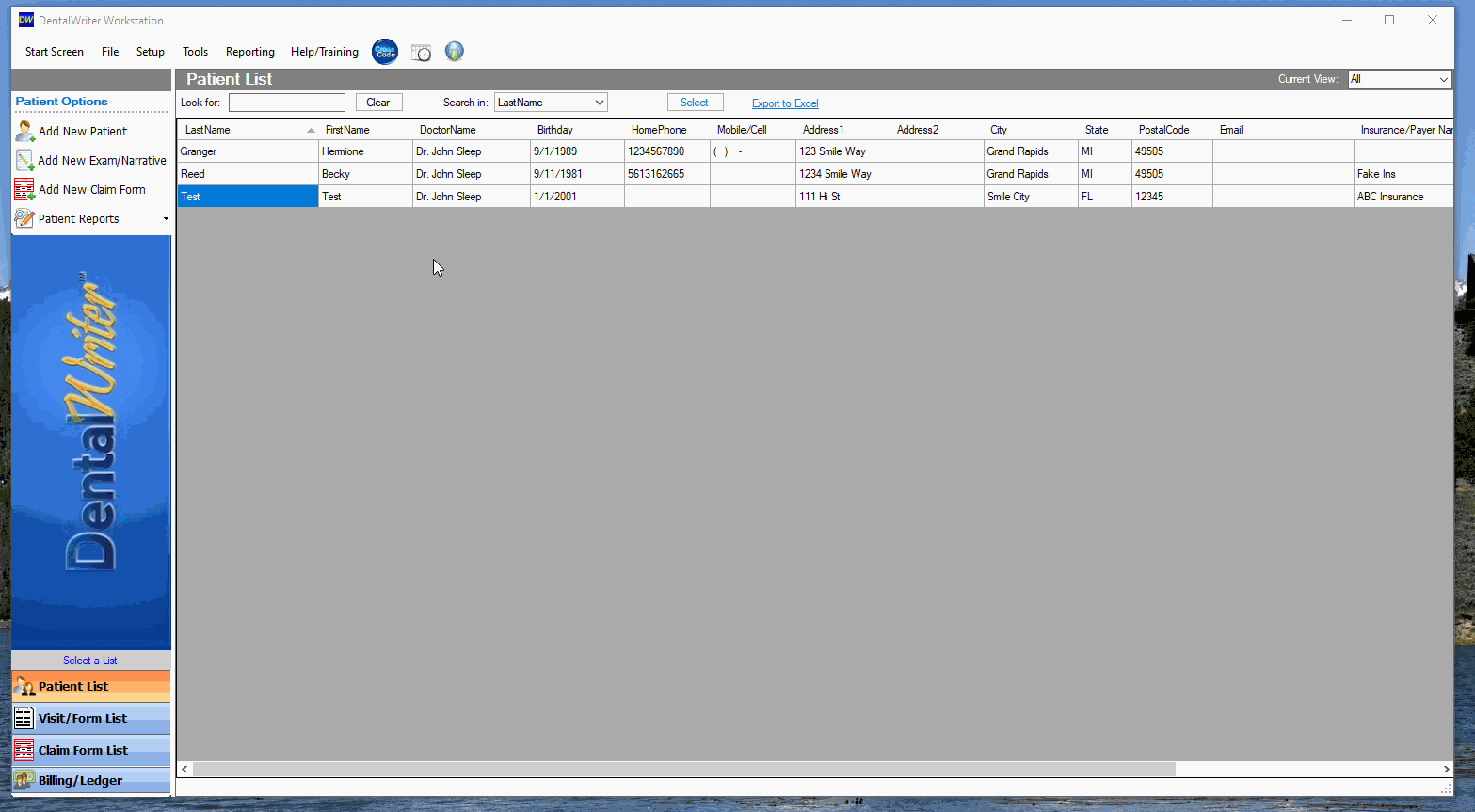Switch to Claim Form List

tap(91, 750)
